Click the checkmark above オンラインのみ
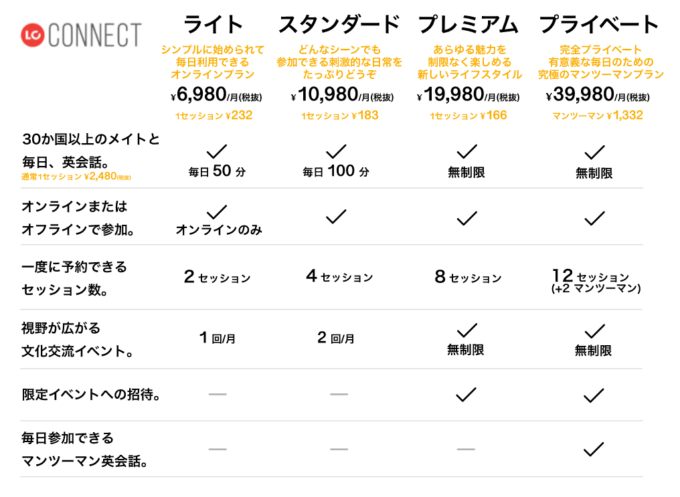This screenshot has height=497, width=680. (x=216, y=212)
